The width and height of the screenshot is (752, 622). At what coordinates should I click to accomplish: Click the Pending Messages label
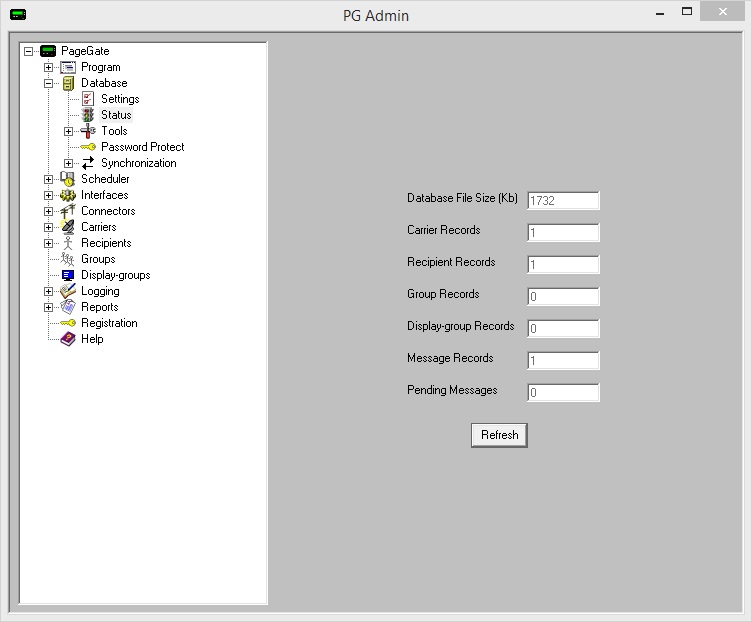pos(452,390)
